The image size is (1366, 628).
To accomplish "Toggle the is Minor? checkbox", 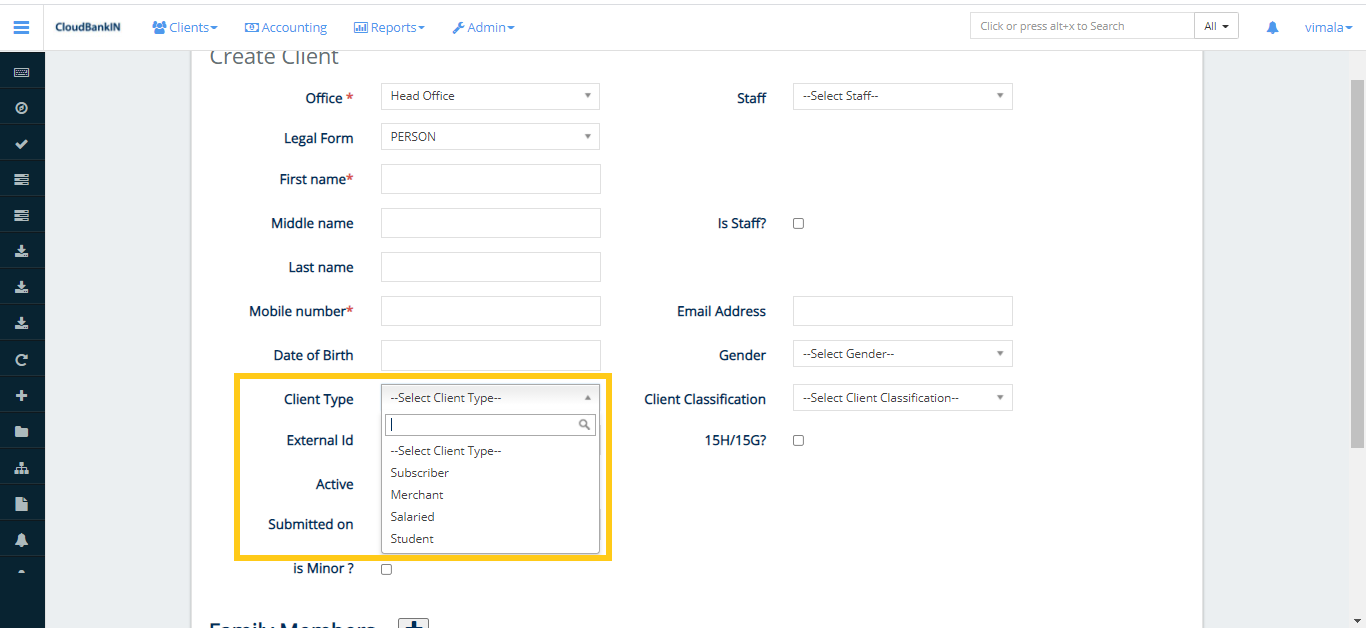I will click(386, 568).
